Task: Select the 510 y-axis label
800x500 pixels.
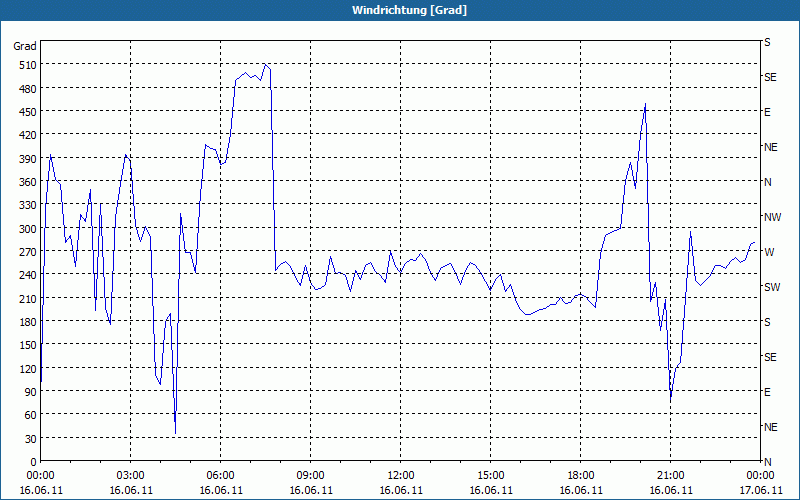Action: point(28,65)
